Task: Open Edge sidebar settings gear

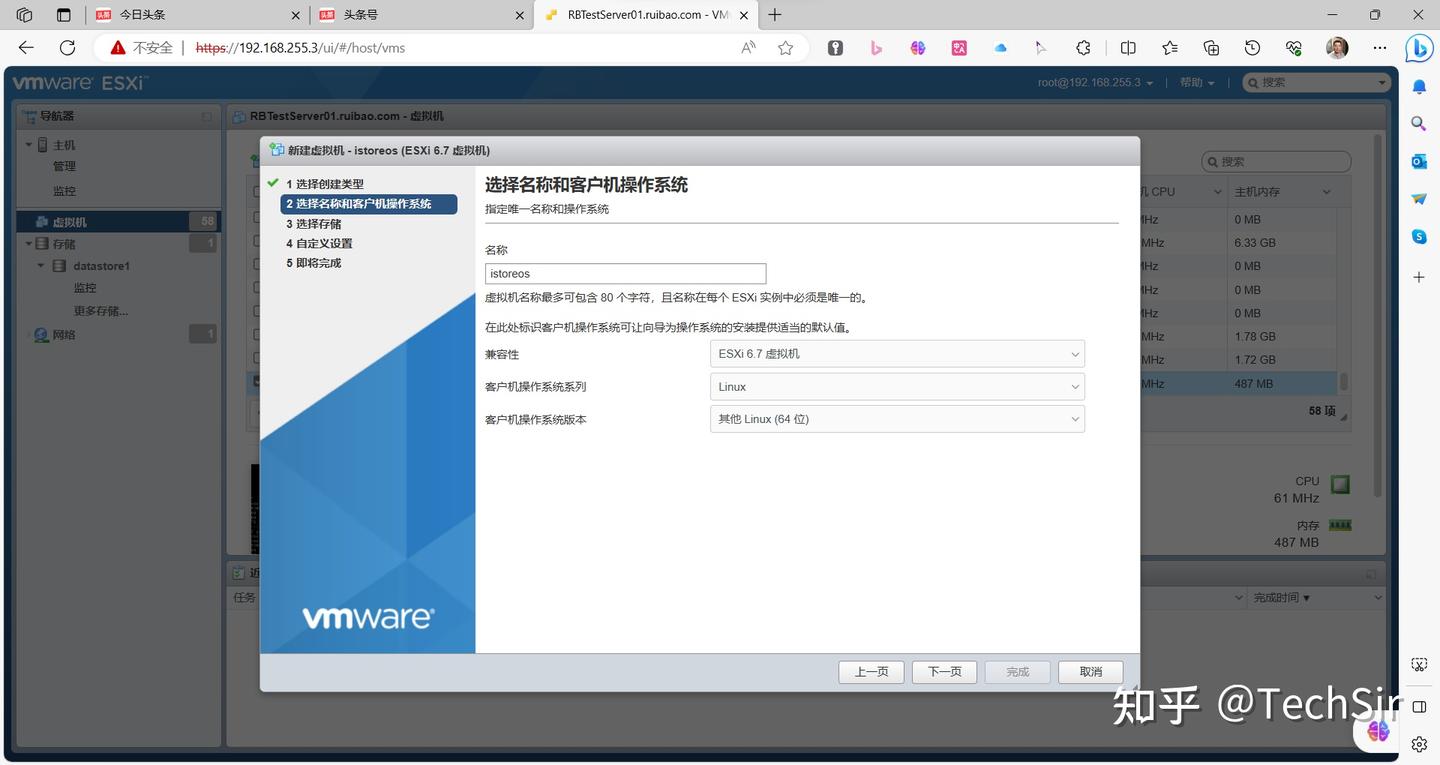Action: tap(1419, 744)
